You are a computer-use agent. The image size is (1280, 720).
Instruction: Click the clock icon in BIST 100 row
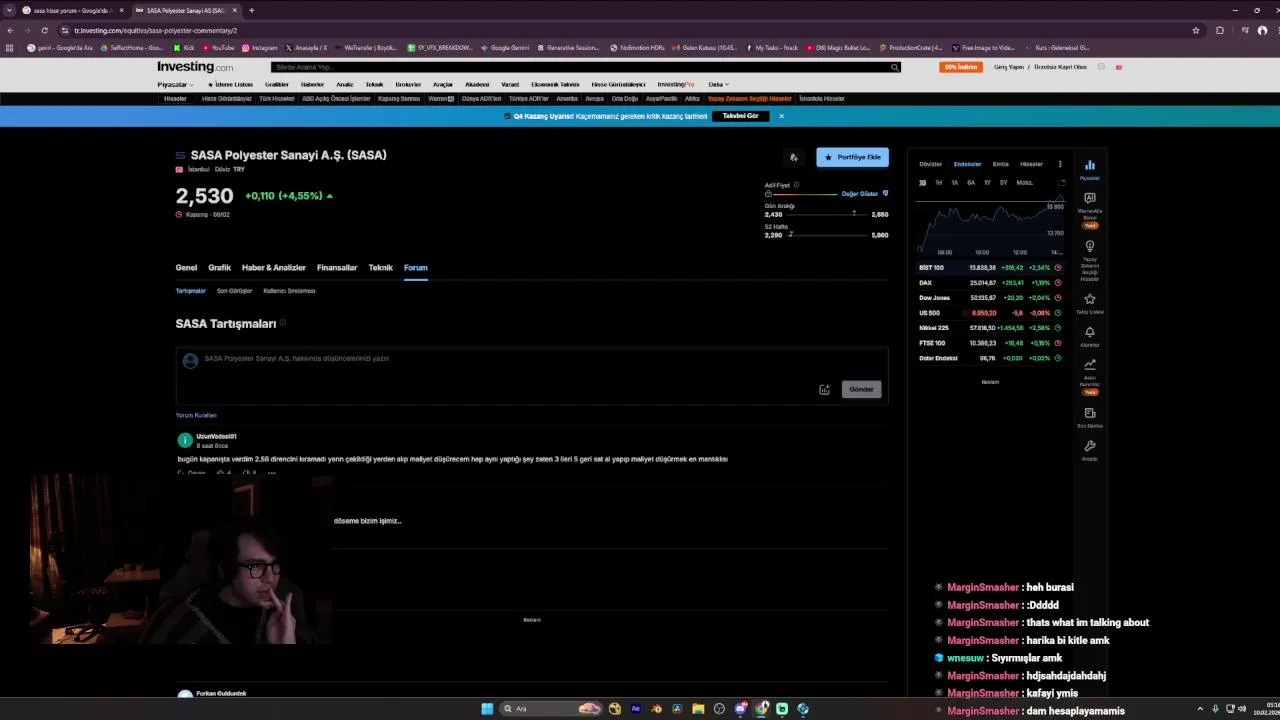[1058, 268]
